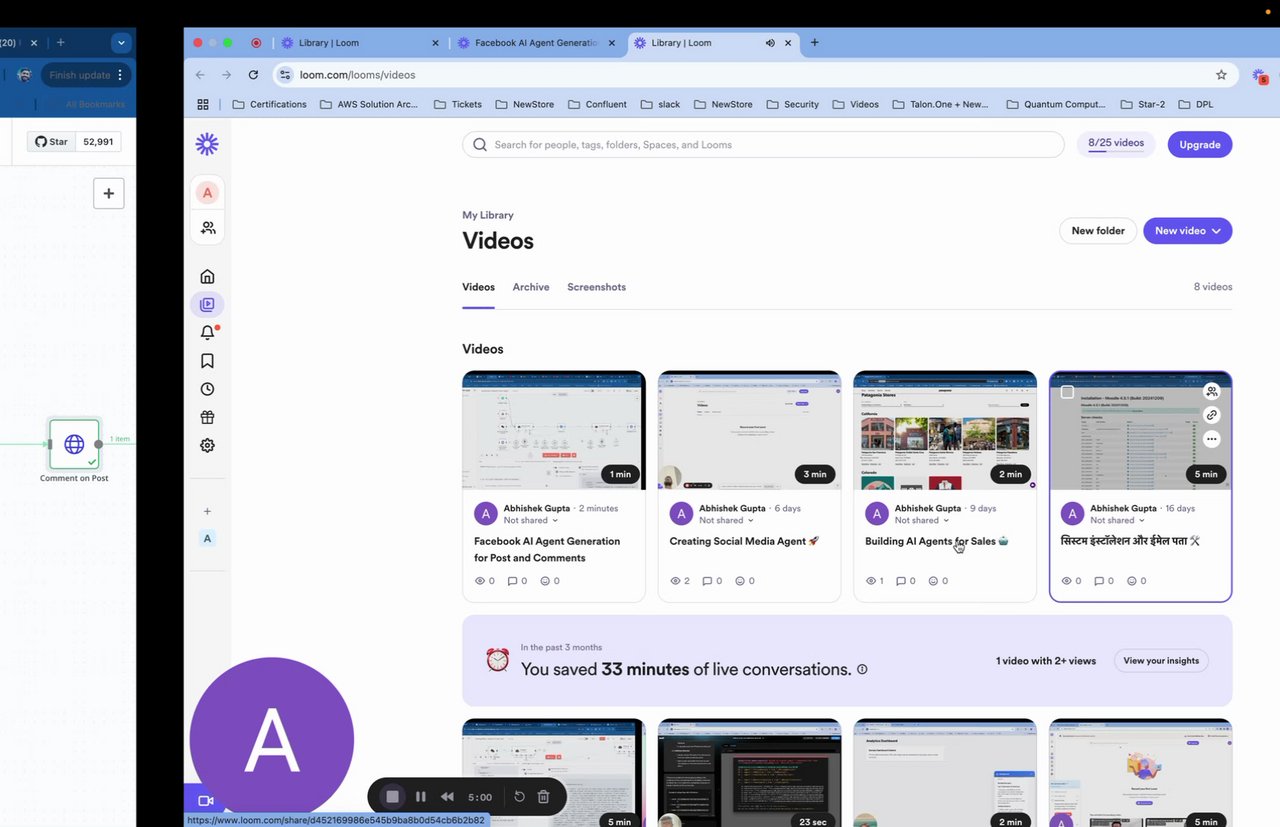The width and height of the screenshot is (1280, 827).
Task: Click the Chrome address bar URL
Action: 358,75
